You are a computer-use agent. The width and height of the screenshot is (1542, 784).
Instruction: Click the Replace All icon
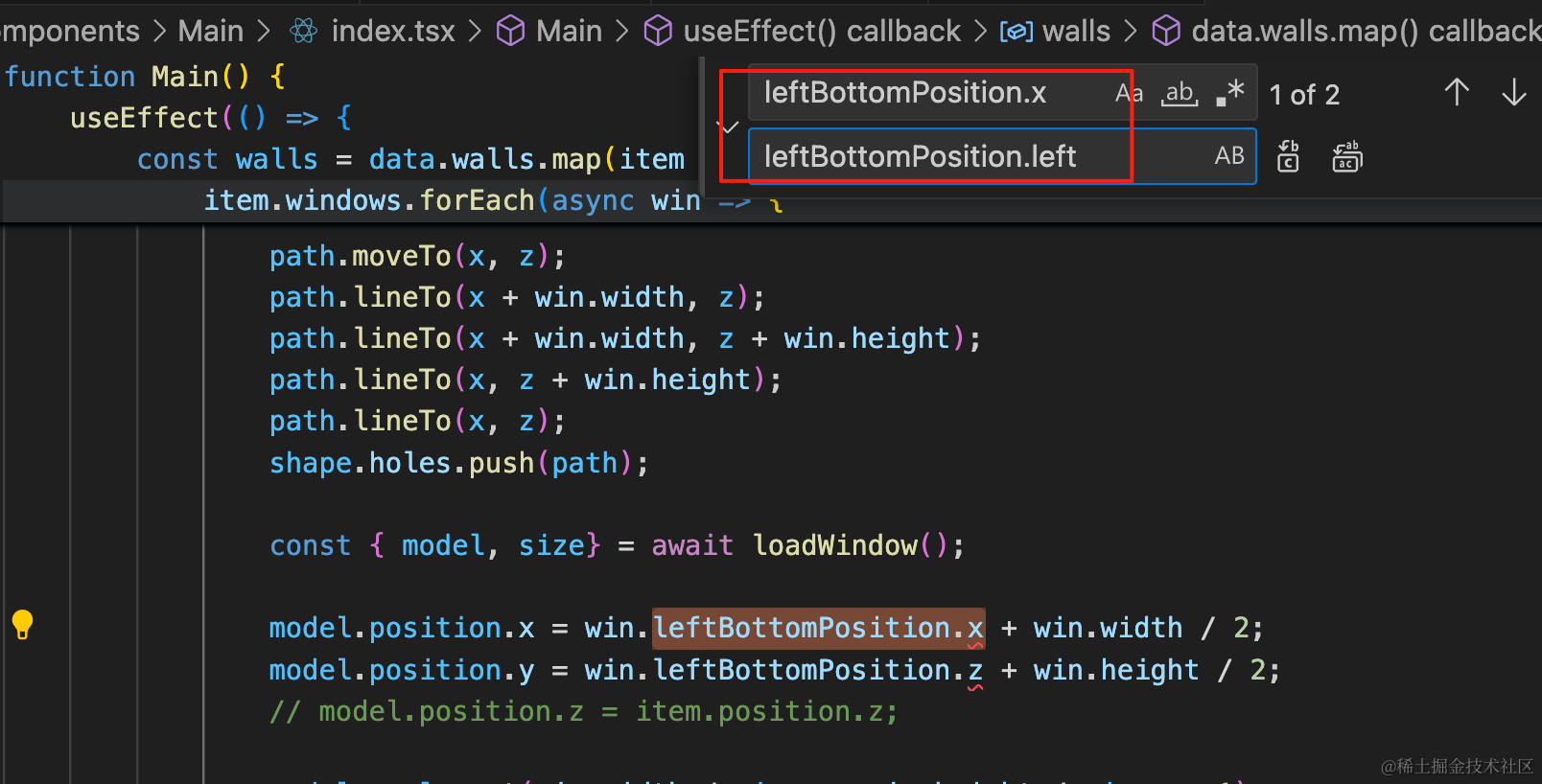click(1347, 155)
